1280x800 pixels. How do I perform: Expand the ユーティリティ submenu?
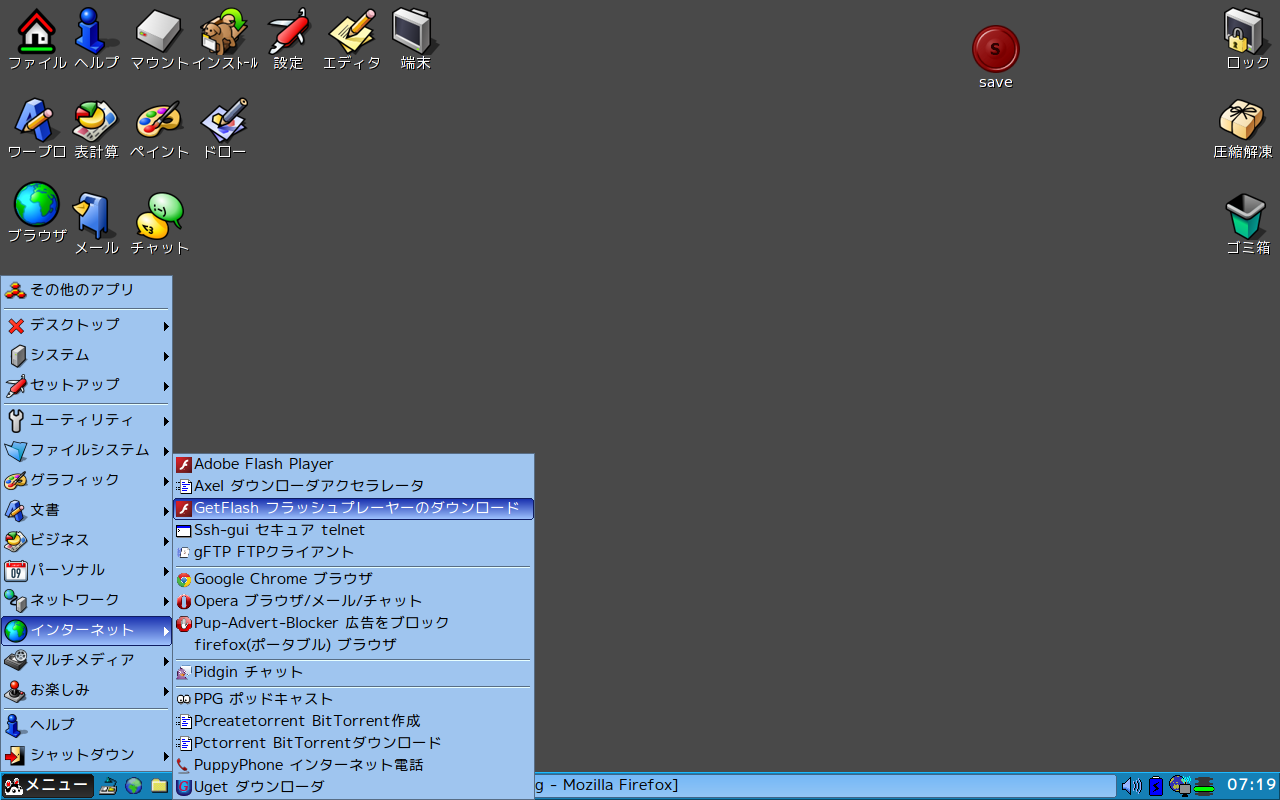pos(87,420)
